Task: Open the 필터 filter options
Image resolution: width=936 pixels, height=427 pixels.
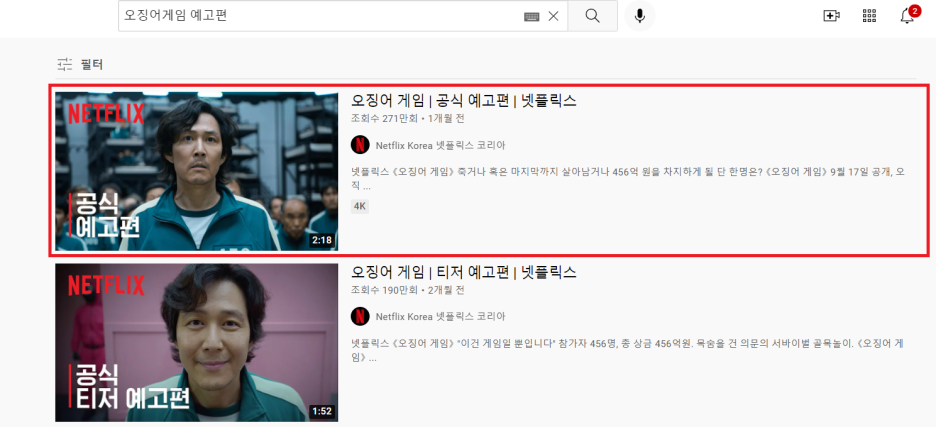Action: click(x=80, y=64)
